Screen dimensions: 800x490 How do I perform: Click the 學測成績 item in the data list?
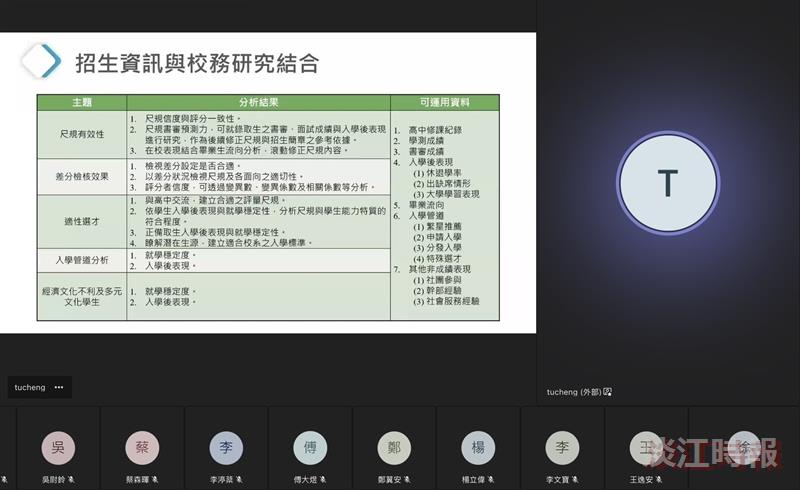(426, 141)
